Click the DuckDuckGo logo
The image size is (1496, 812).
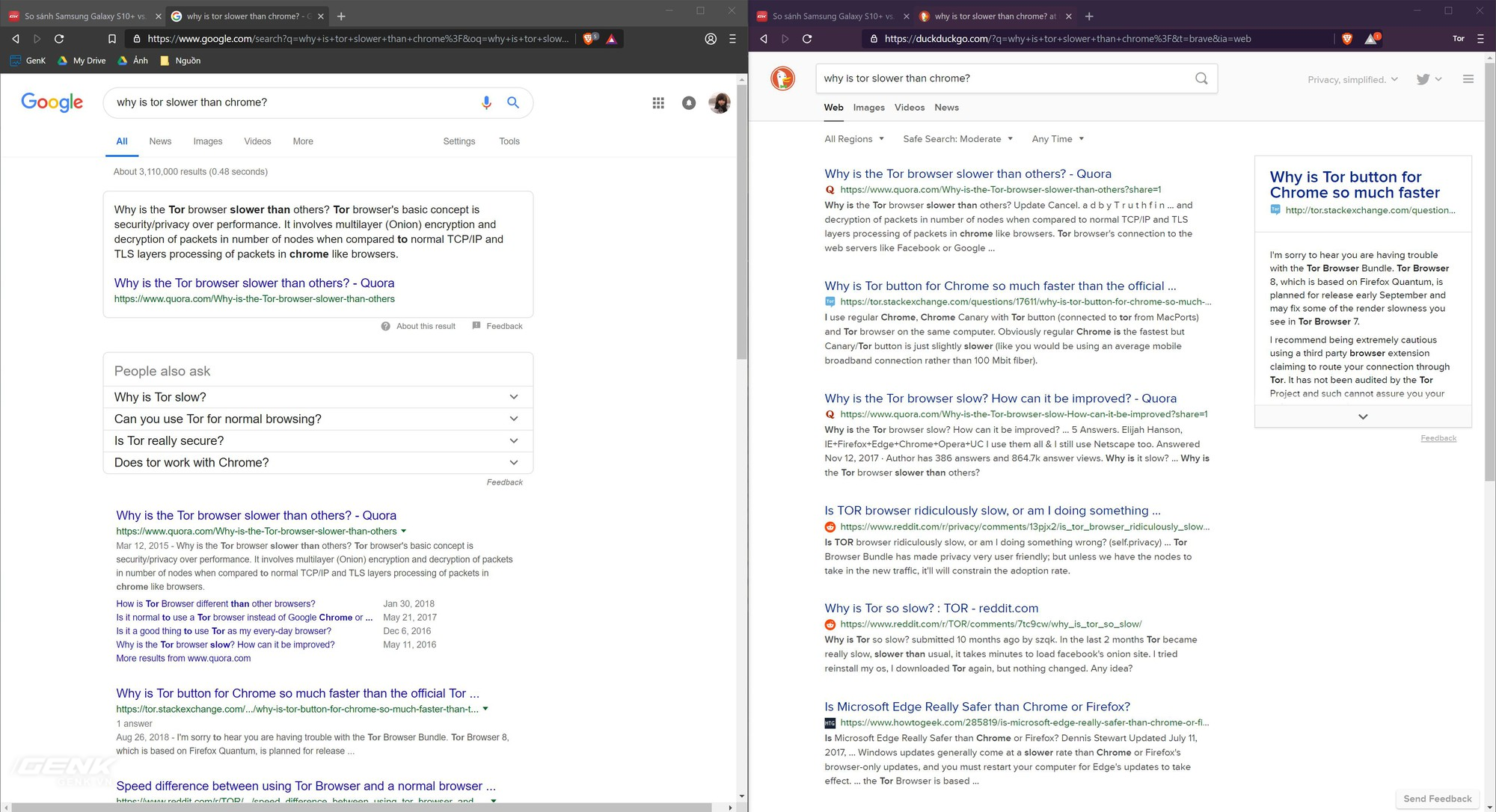coord(782,78)
